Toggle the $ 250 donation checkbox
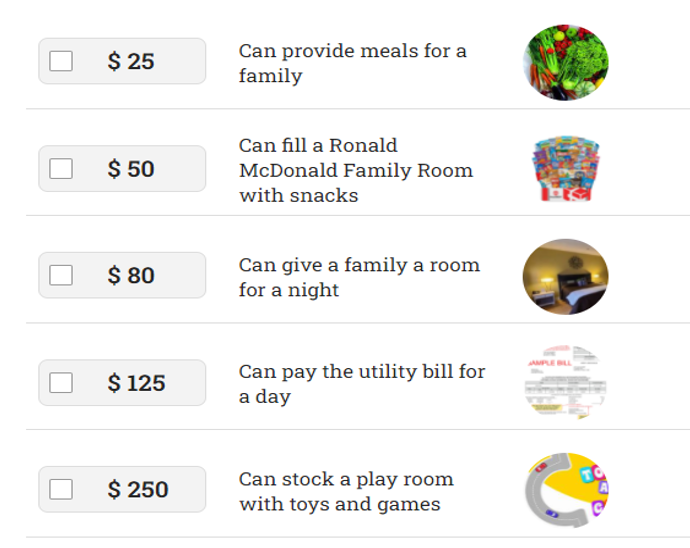The image size is (690, 548). 61,489
